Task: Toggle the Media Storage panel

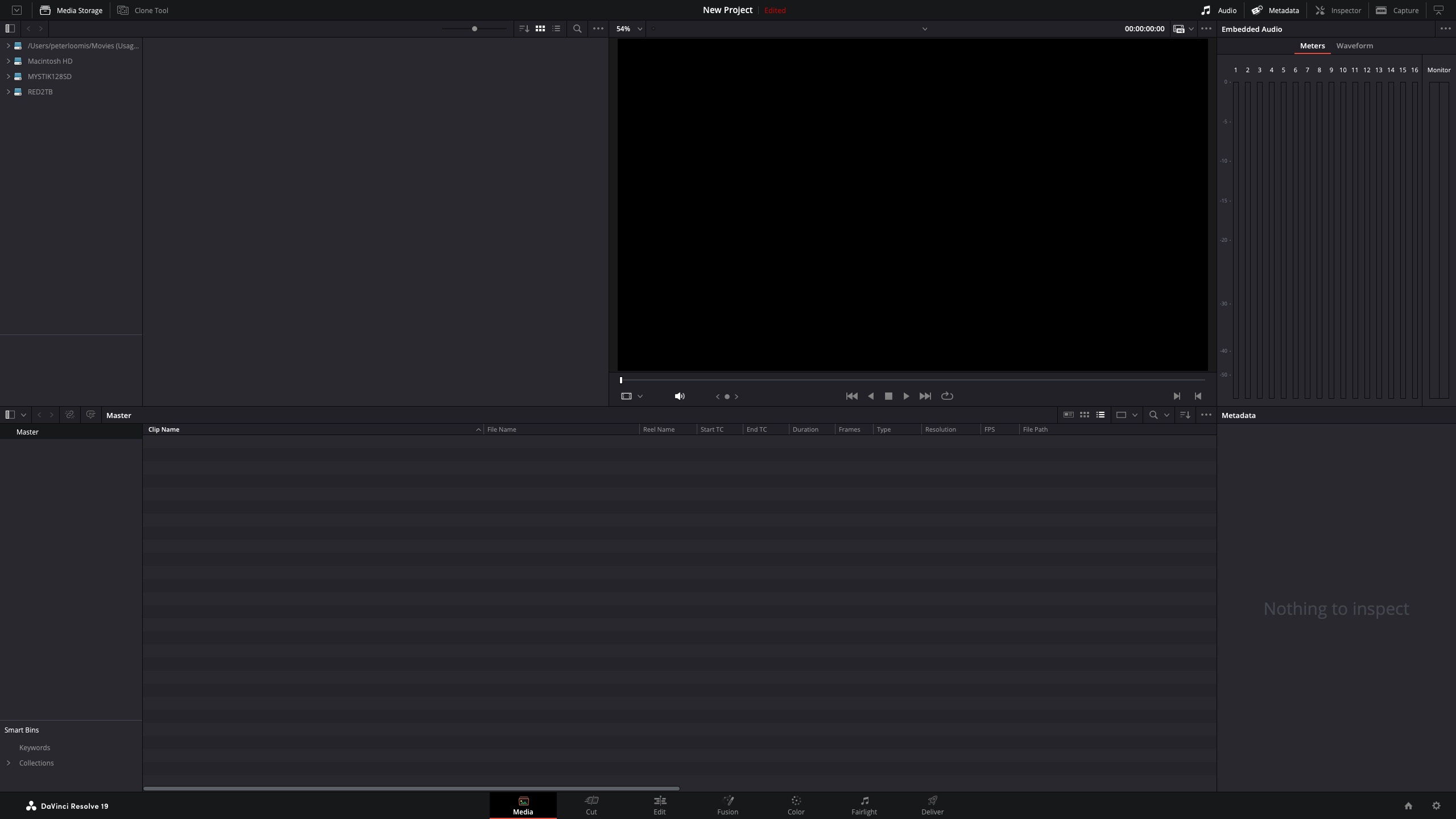Action: click(x=71, y=10)
